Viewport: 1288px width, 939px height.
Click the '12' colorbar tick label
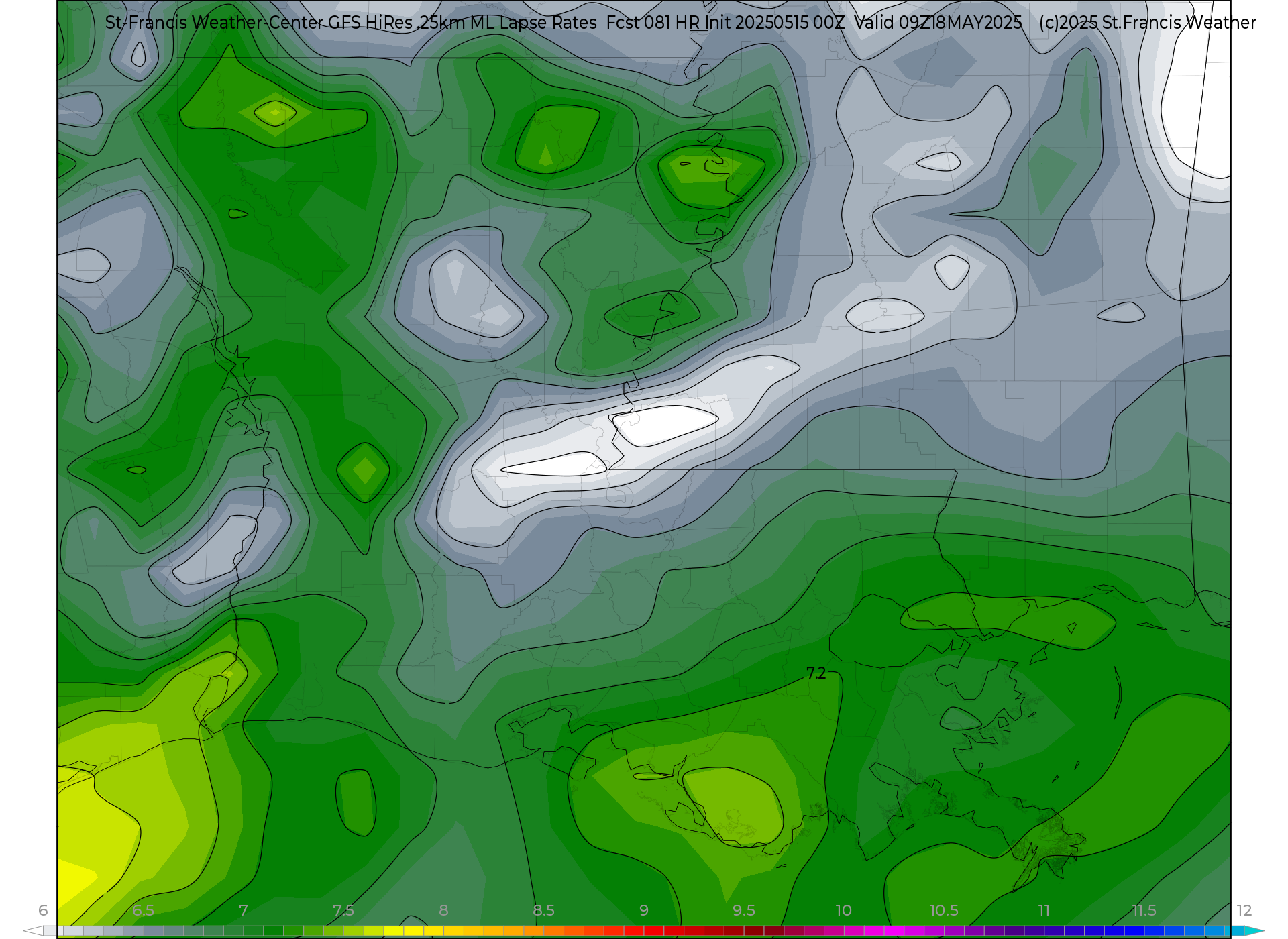[x=1244, y=910]
